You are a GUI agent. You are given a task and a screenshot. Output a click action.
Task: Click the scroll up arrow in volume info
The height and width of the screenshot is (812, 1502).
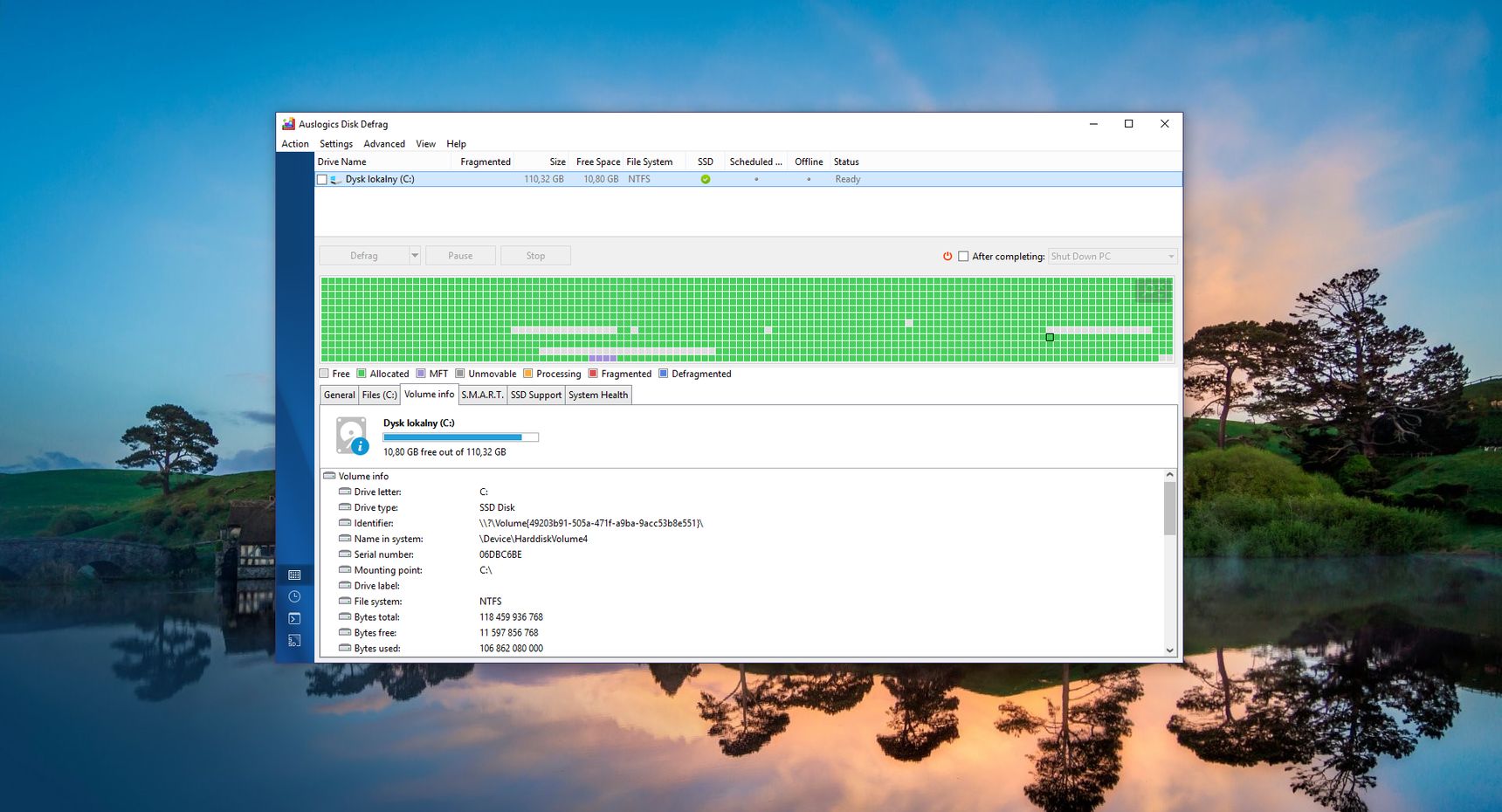1170,475
